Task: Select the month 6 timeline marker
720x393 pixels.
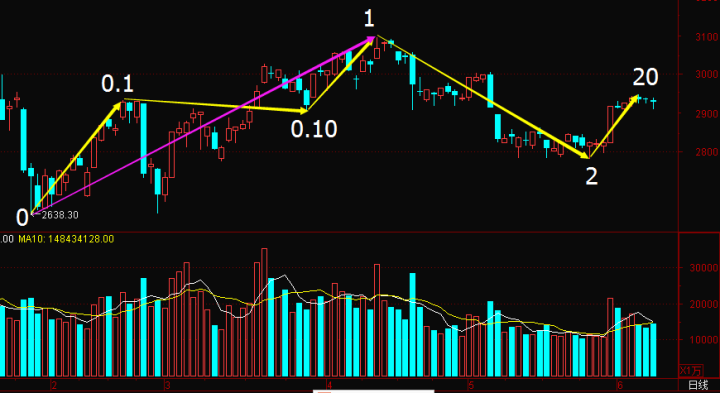Action: point(619,385)
